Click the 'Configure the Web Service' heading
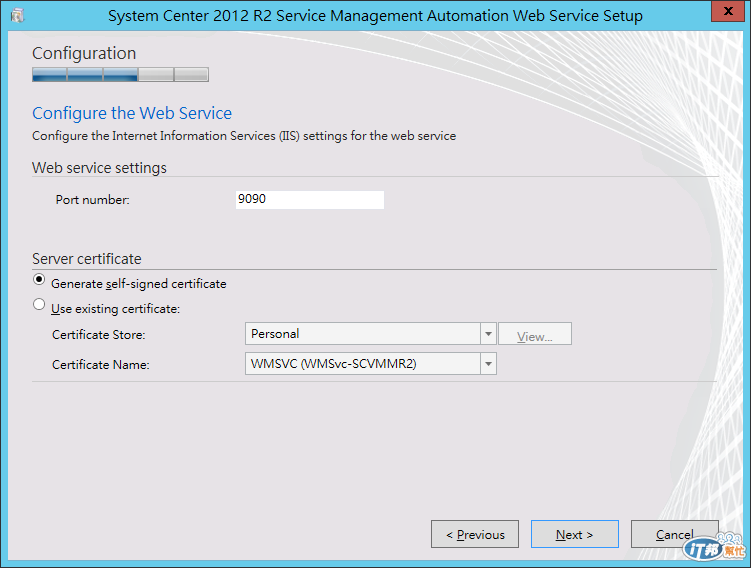The height and width of the screenshot is (568, 751). 132,113
